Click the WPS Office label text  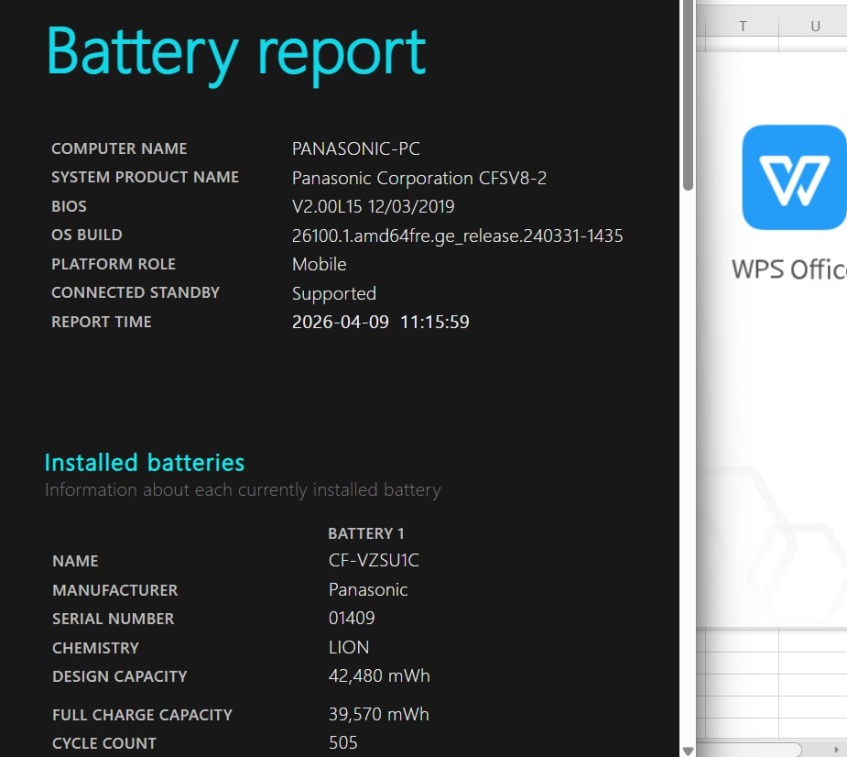pos(789,269)
